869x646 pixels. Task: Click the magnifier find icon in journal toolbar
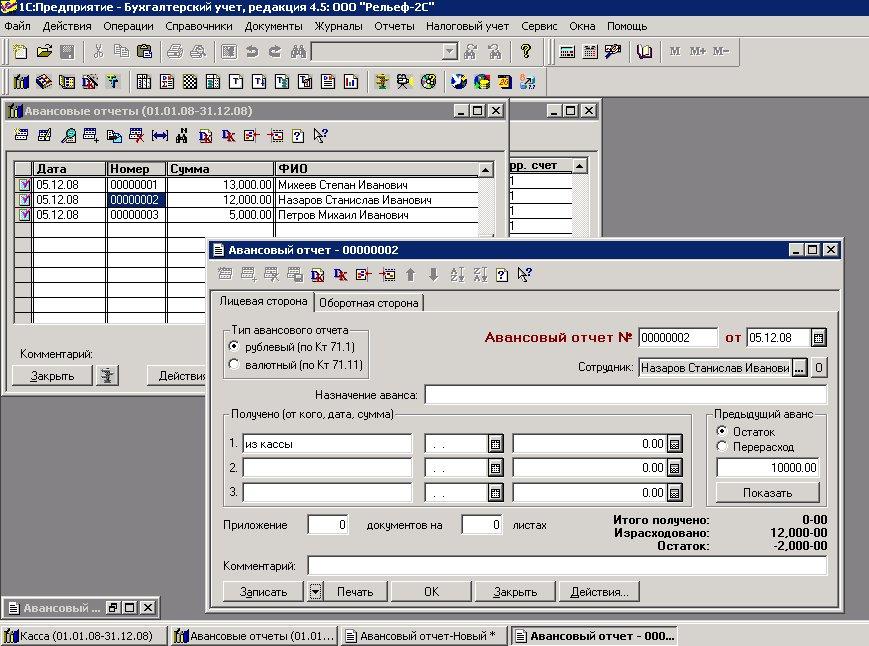tap(68, 136)
